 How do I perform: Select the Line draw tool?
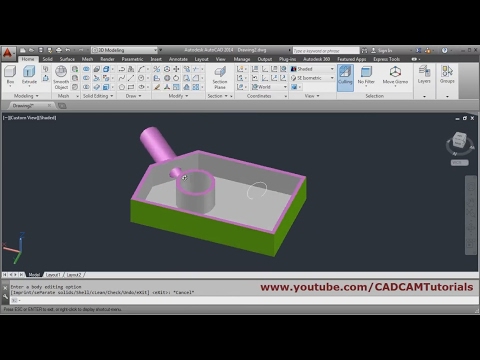pyautogui.click(x=131, y=78)
